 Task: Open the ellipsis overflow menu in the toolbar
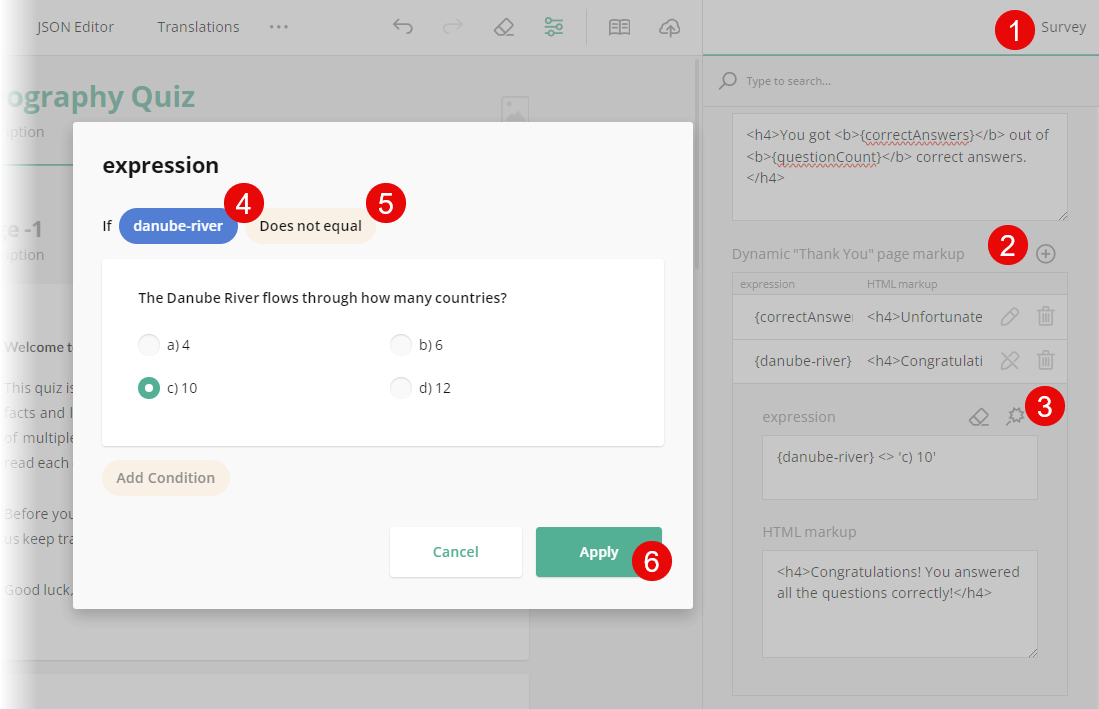tap(279, 27)
